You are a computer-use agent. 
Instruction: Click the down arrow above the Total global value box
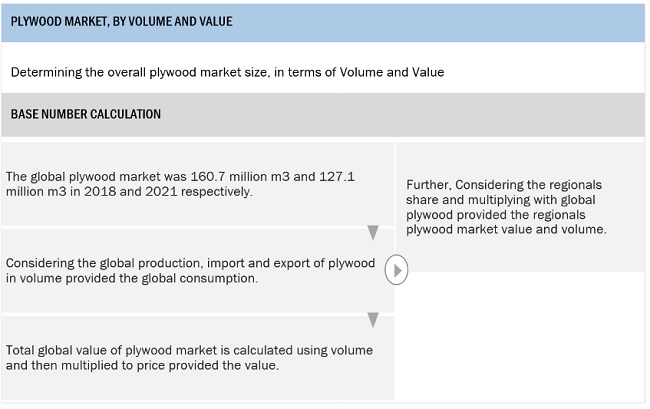(373, 320)
